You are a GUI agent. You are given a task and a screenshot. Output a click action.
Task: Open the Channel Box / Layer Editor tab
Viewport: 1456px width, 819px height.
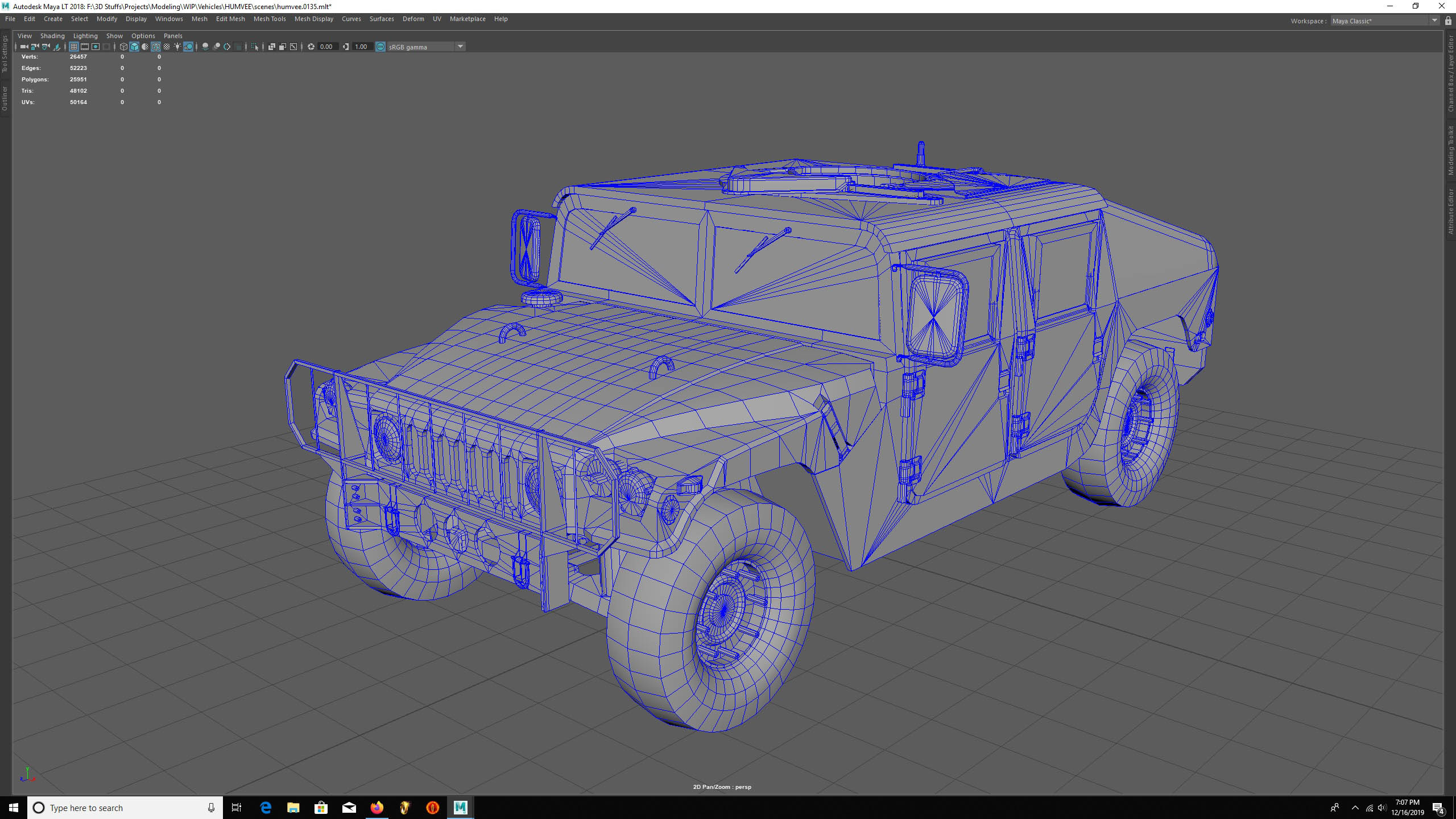click(x=1451, y=74)
